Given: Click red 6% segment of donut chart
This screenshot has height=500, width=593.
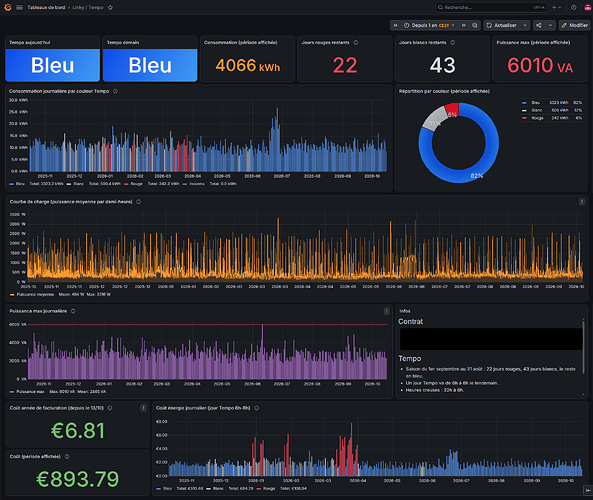Looking at the screenshot, I should coord(452,110).
